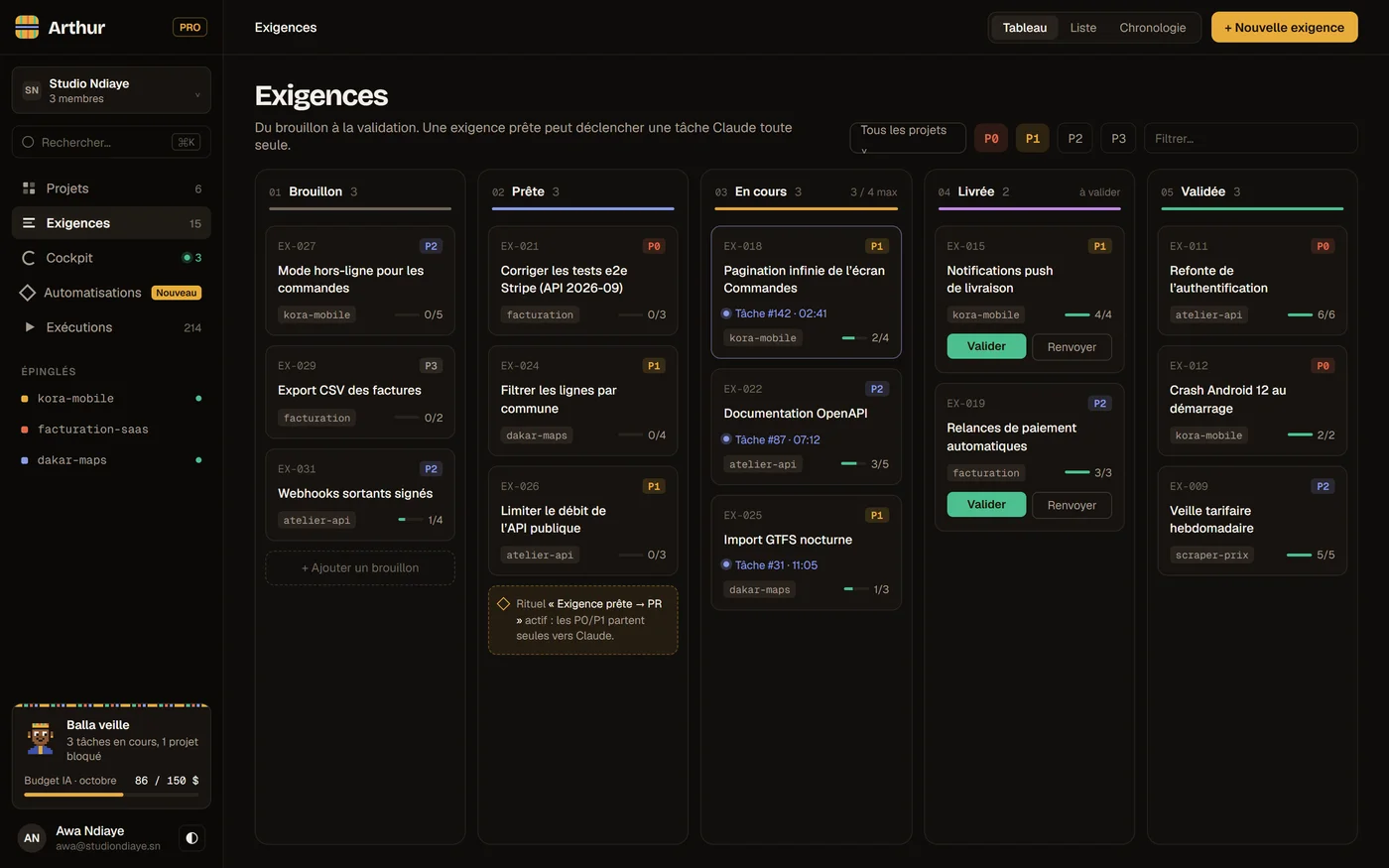Viewport: 1389px width, 868px height.
Task: Click the running status dot for Tâche #31
Action: [726, 565]
